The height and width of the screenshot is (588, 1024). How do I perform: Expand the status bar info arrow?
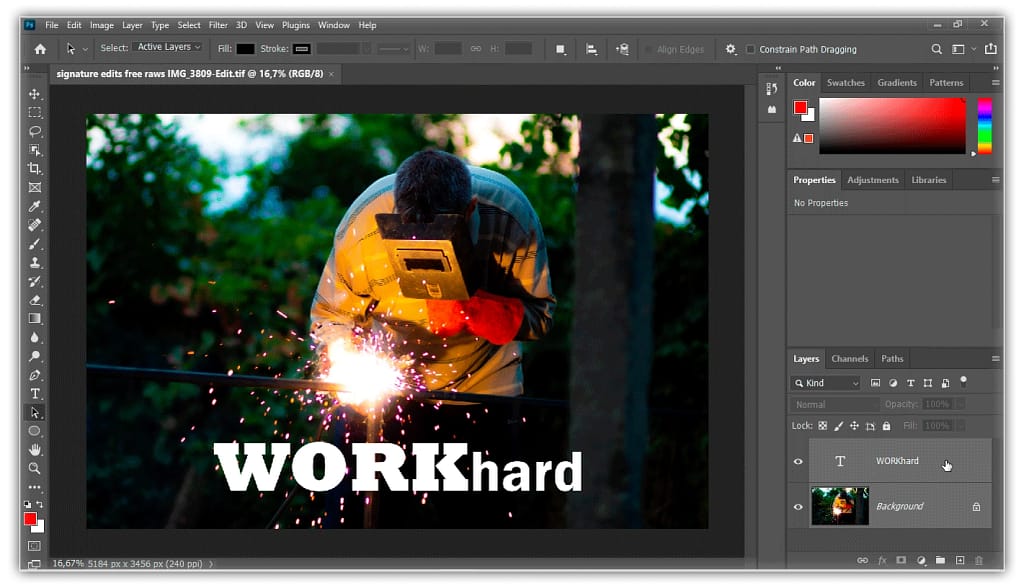(x=211, y=563)
